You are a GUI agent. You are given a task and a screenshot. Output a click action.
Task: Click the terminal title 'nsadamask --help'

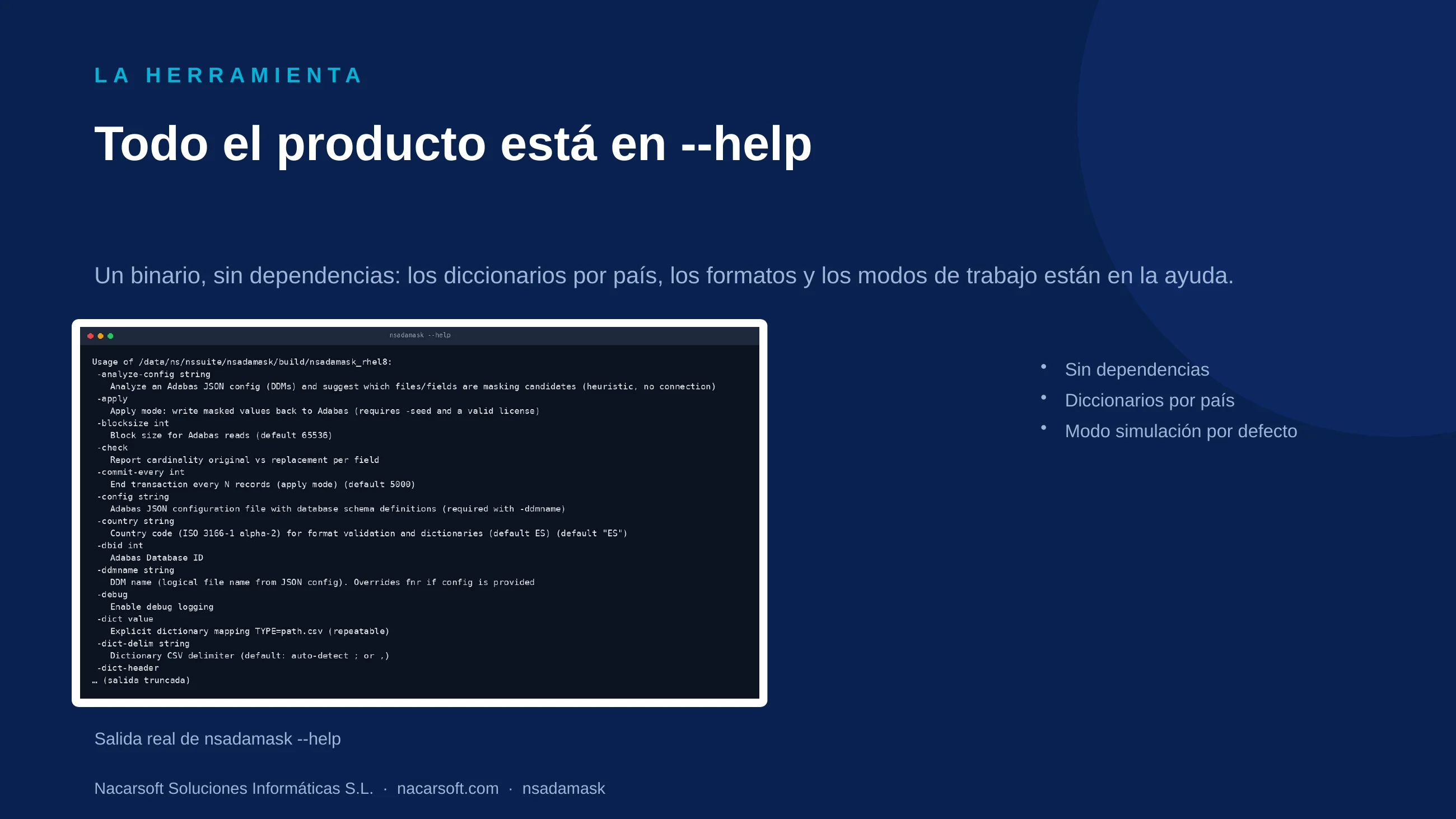(420, 335)
